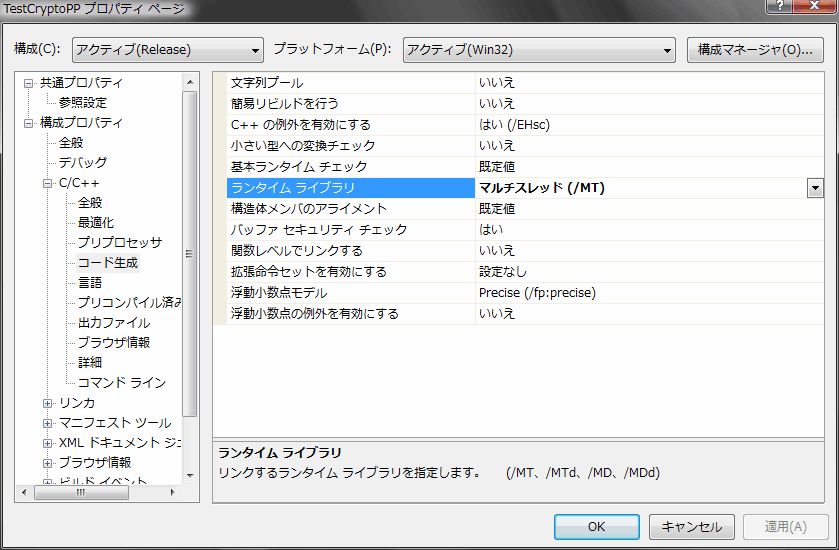Expand the リンカ tree node

pyautogui.click(x=48, y=403)
